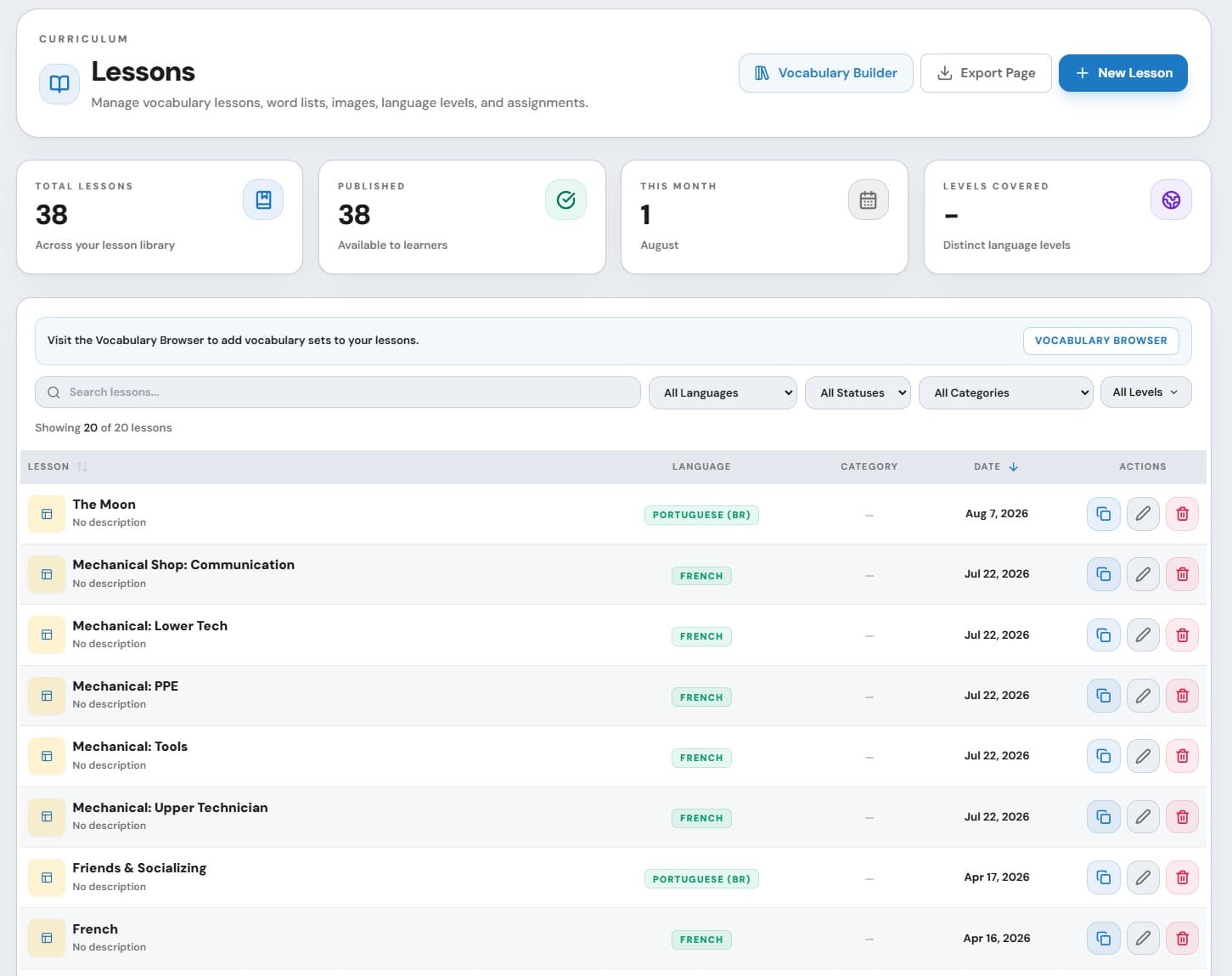Screen dimensions: 1232x976
Task: Open the Vocabulary Browser
Action: [x=1100, y=341]
